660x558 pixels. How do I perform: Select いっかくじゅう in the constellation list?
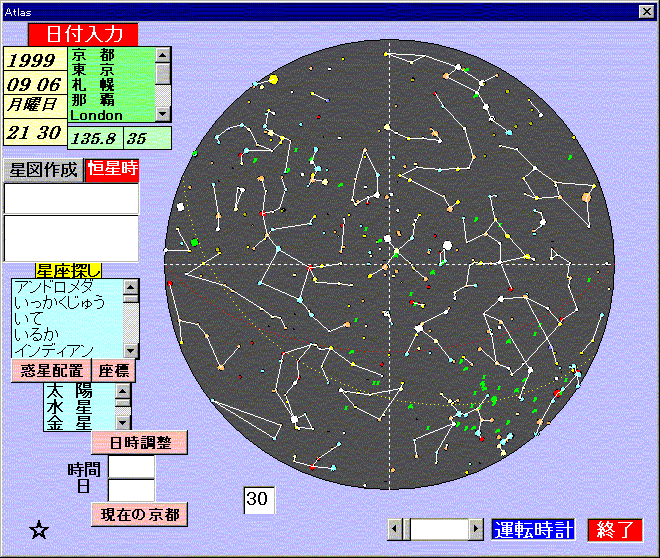(x=67, y=302)
